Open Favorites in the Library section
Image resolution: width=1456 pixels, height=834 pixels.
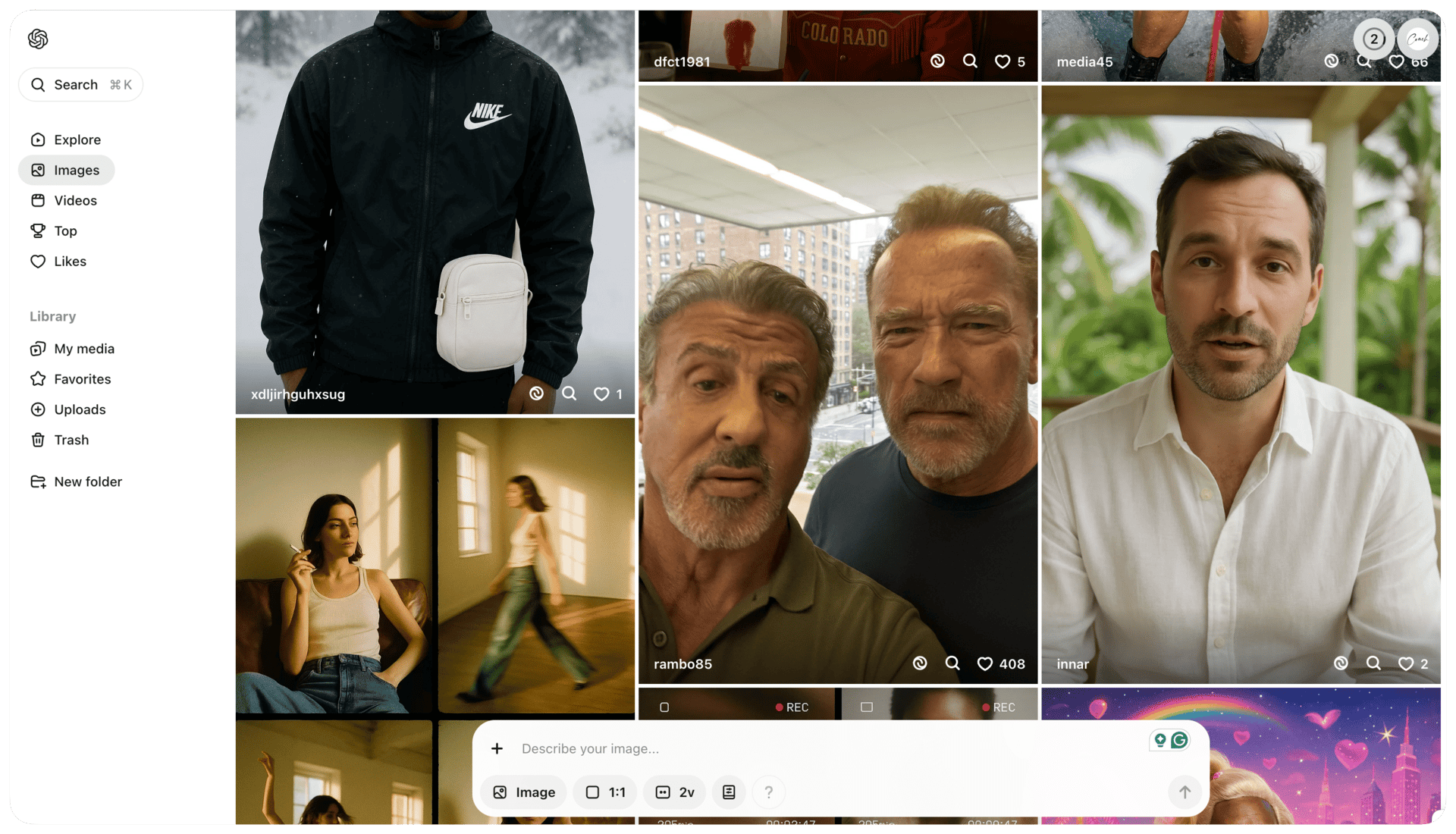coord(82,379)
